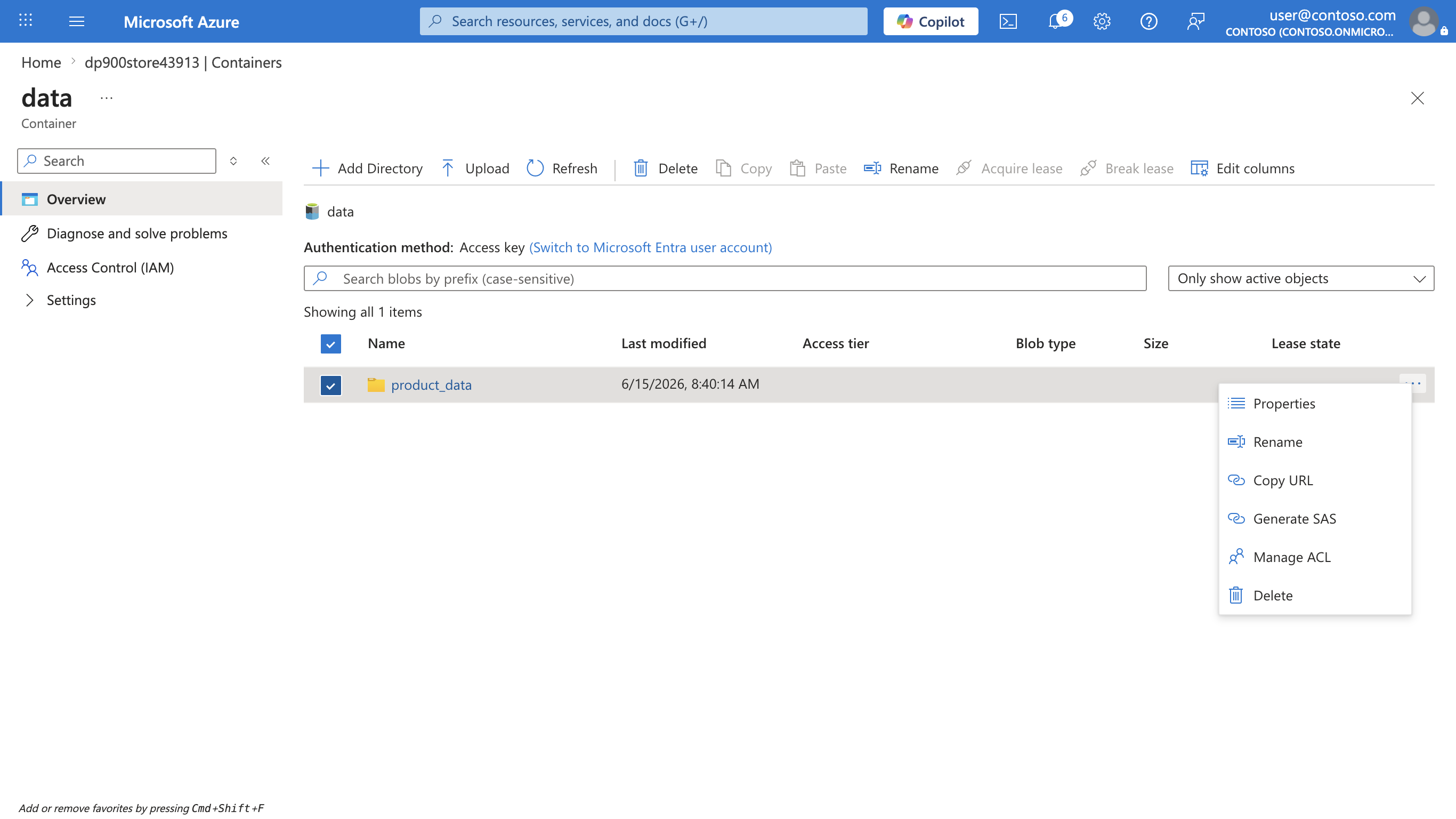The height and width of the screenshot is (819, 1456).
Task: Click Add Directory in the toolbar
Action: [x=367, y=168]
